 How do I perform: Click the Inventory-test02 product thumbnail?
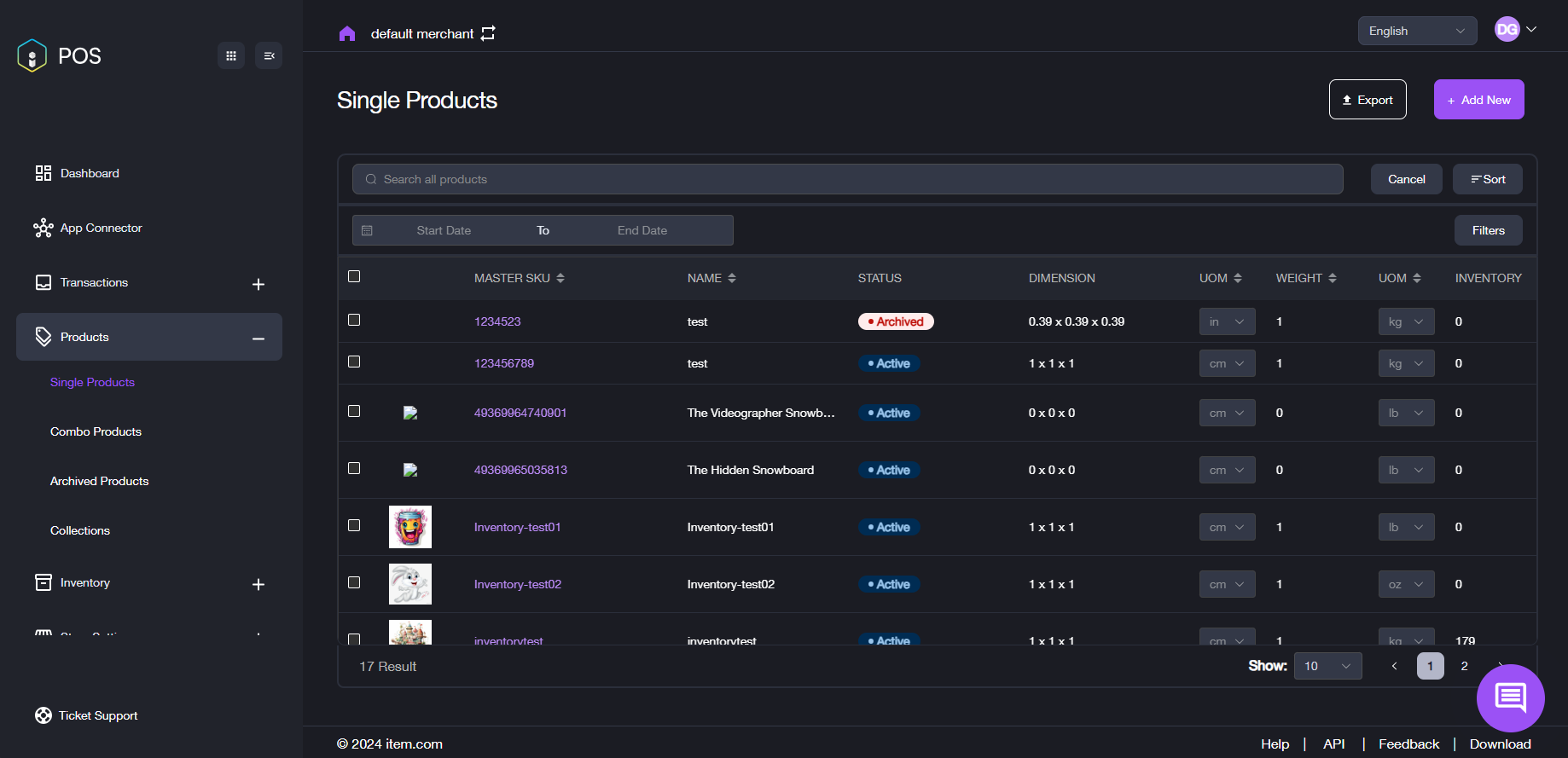[x=410, y=584]
